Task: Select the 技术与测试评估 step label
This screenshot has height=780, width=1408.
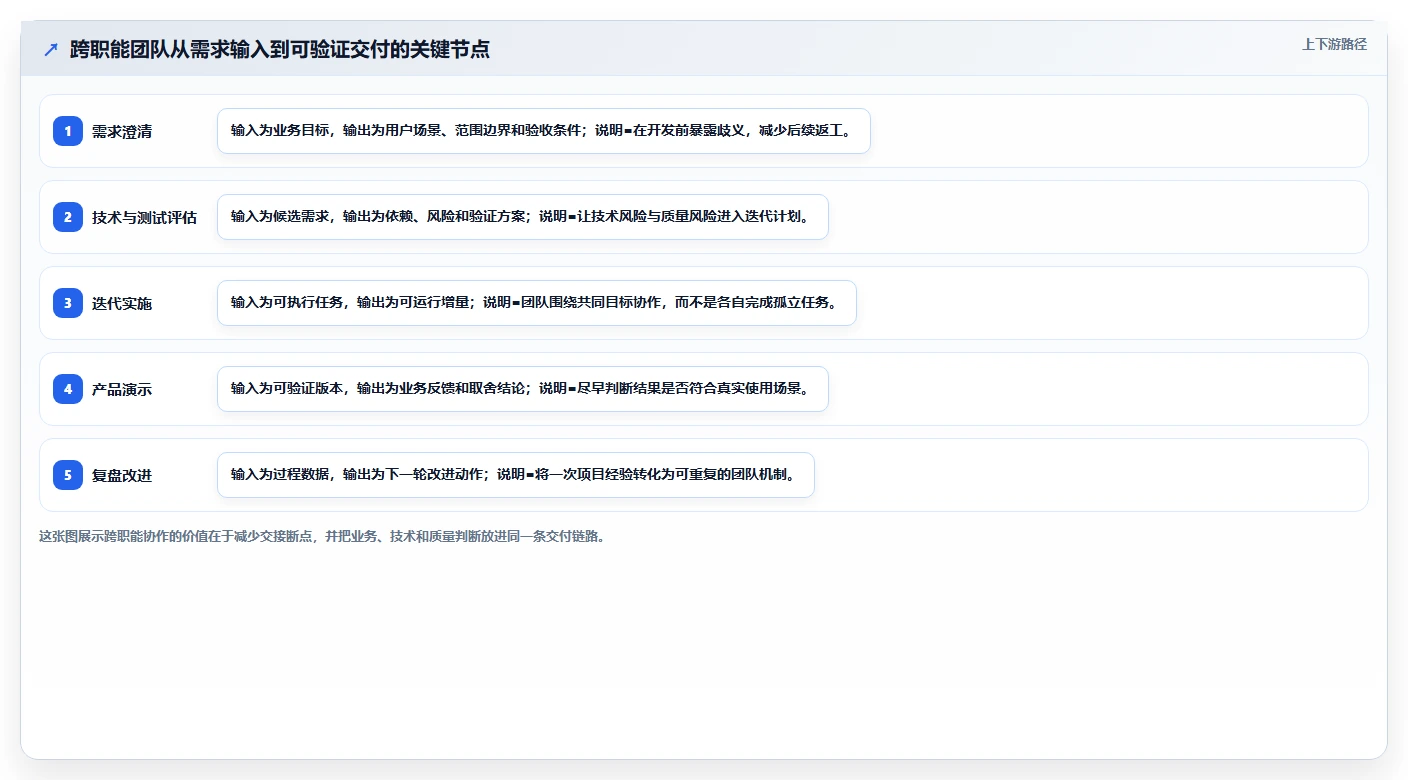Action: [144, 217]
